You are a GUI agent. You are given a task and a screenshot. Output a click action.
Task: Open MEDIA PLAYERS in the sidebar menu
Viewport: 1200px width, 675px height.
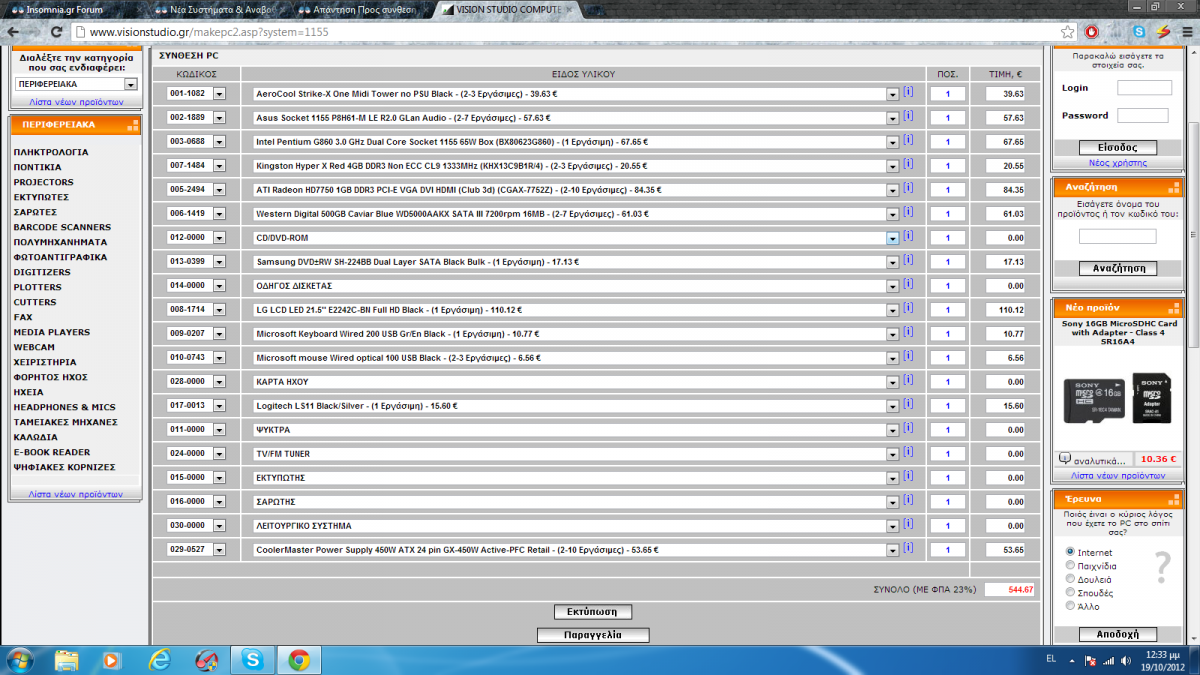51,332
